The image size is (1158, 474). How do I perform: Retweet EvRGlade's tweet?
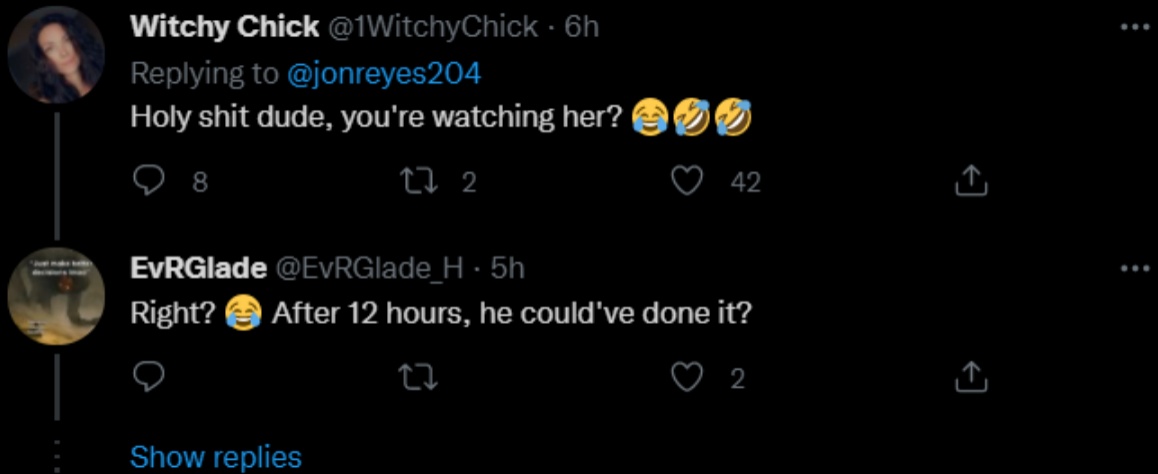point(412,377)
